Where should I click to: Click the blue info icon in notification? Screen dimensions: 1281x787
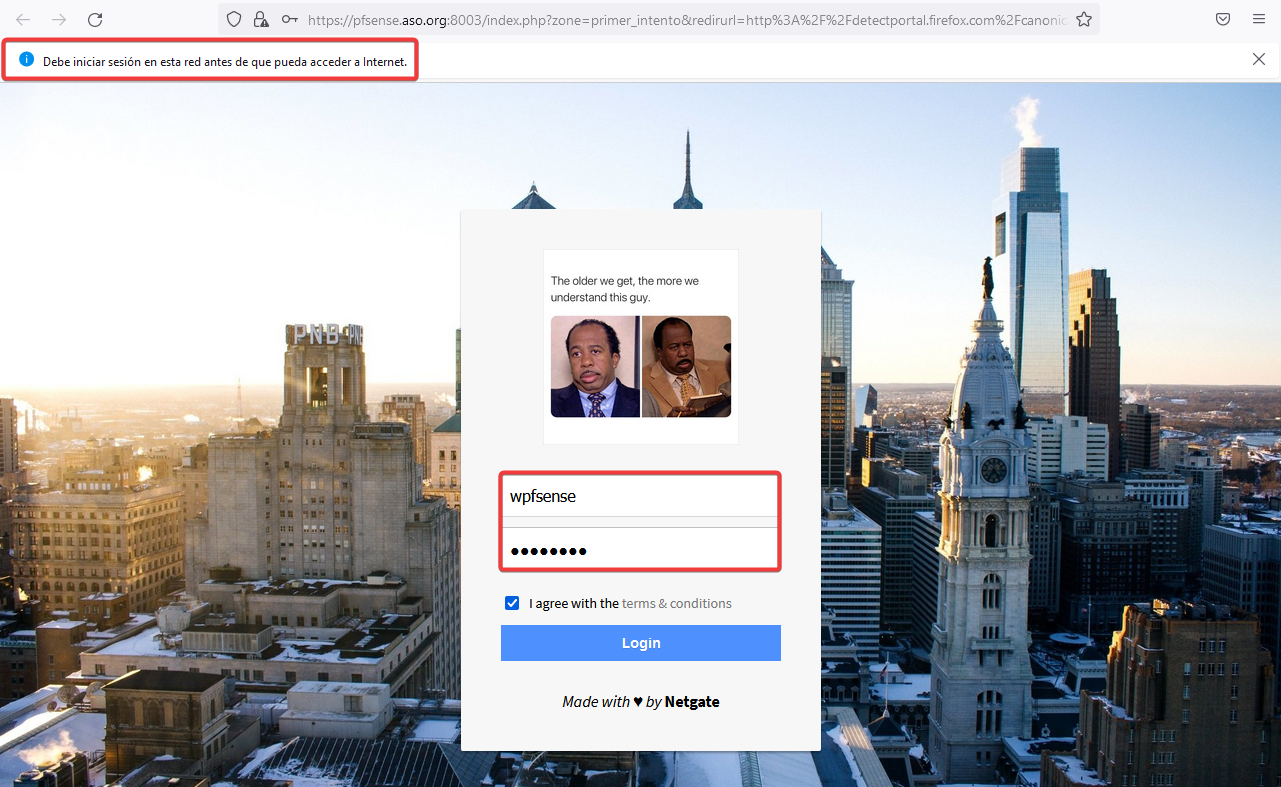27,60
